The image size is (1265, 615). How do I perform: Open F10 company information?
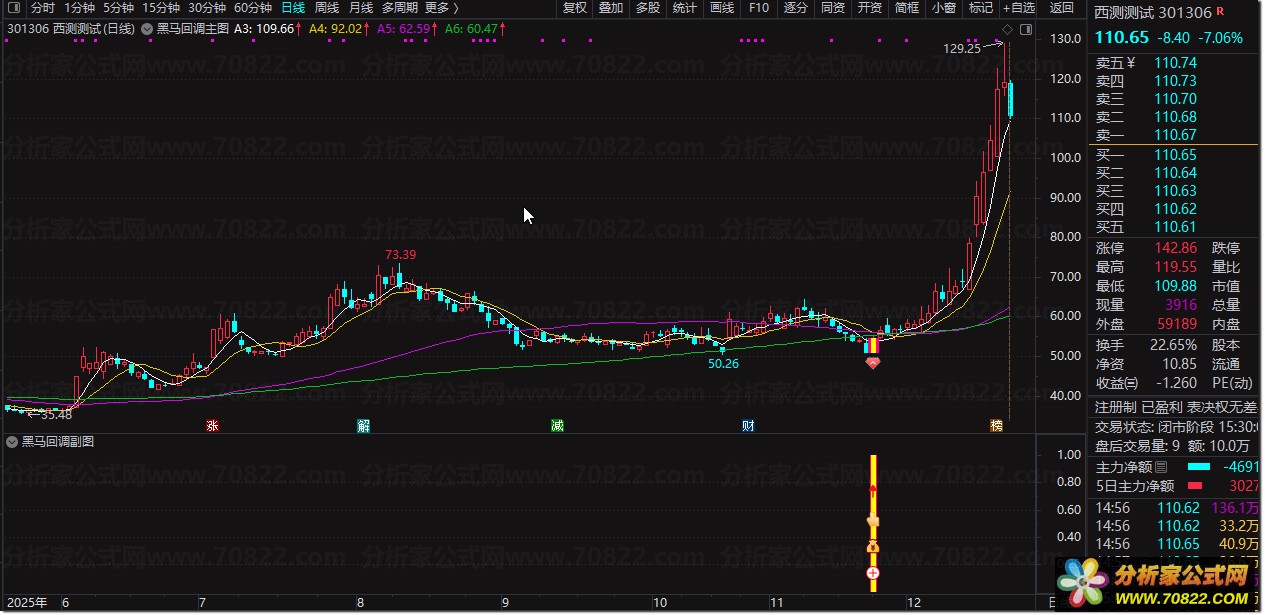point(759,8)
